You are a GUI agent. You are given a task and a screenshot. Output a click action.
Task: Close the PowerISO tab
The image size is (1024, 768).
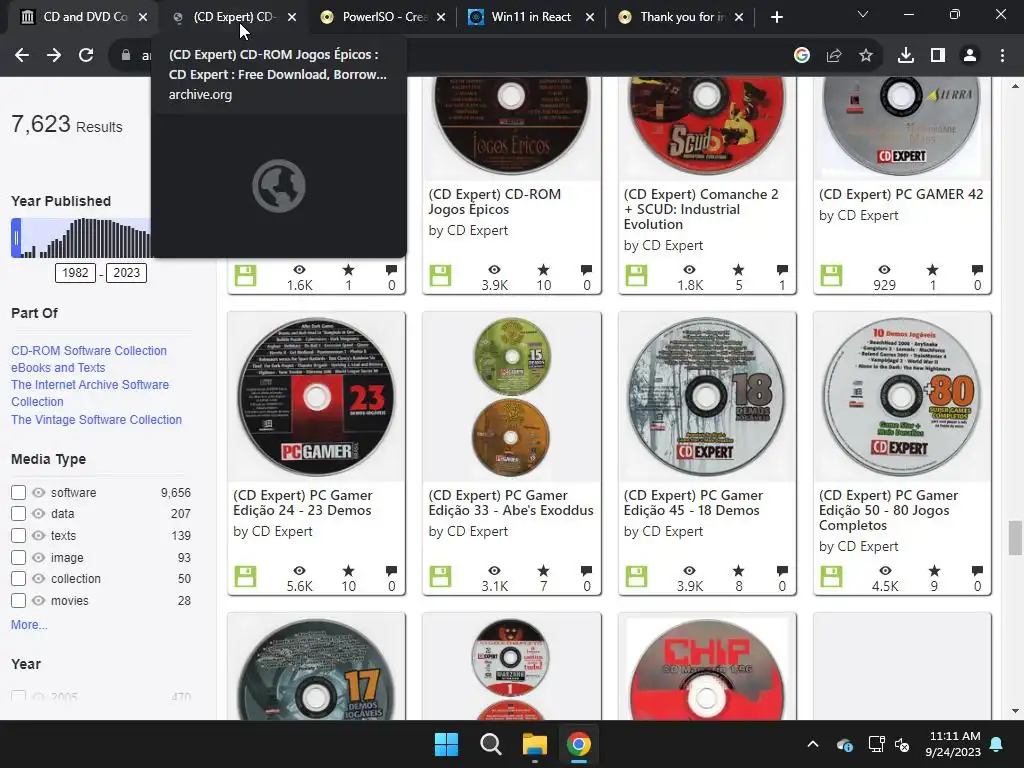(x=441, y=17)
